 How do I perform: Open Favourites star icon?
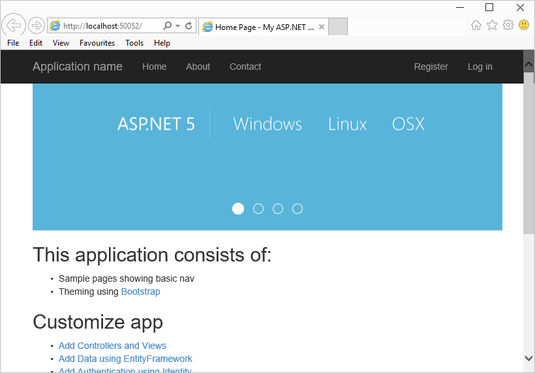(x=492, y=25)
